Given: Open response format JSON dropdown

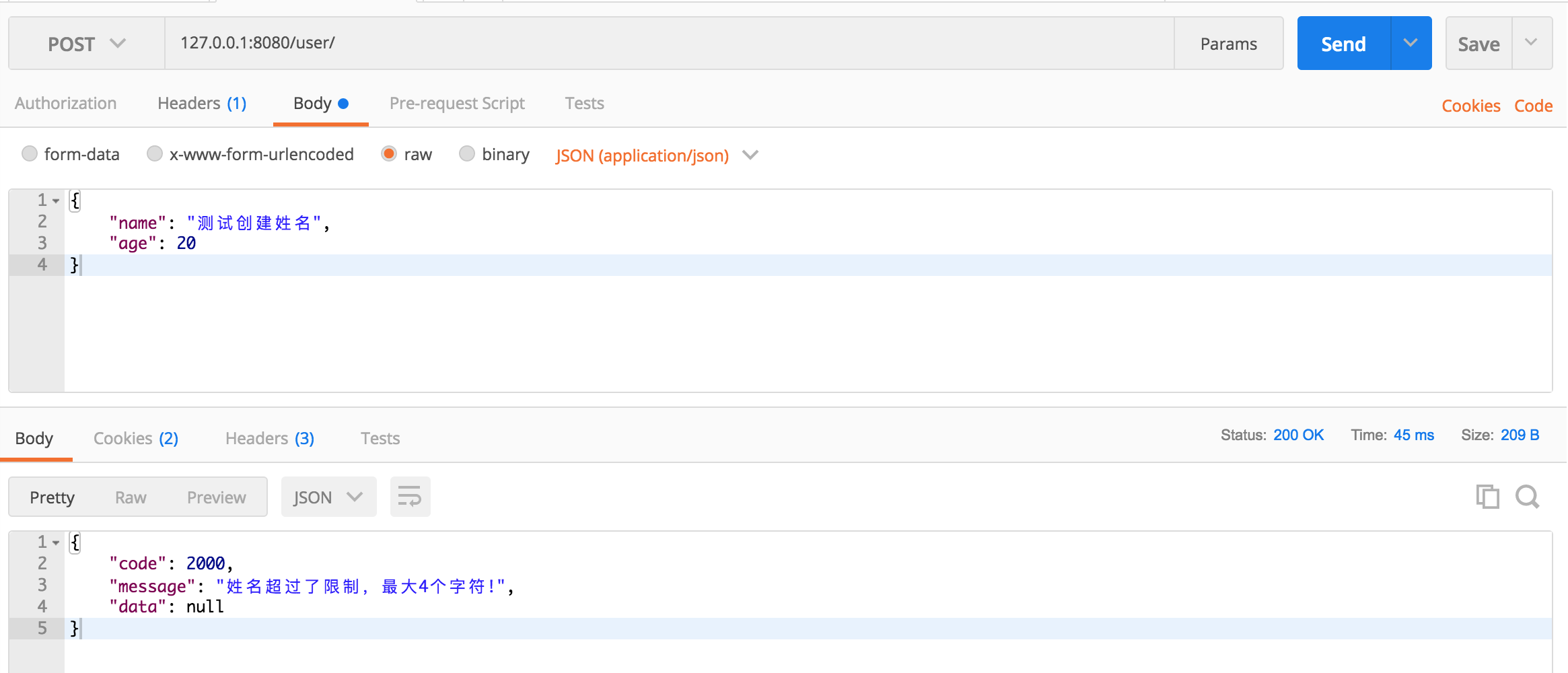Looking at the screenshot, I should point(328,497).
